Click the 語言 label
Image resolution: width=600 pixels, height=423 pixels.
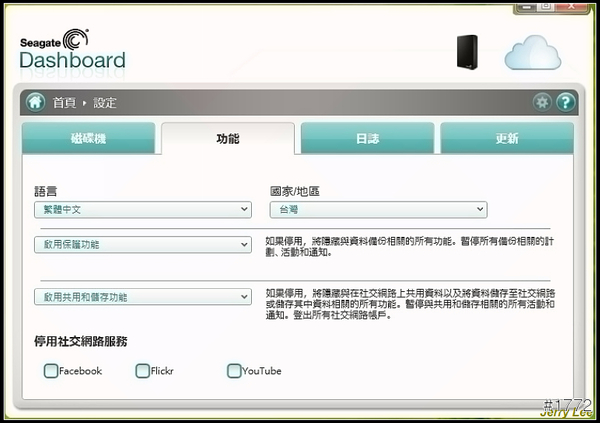point(46,191)
